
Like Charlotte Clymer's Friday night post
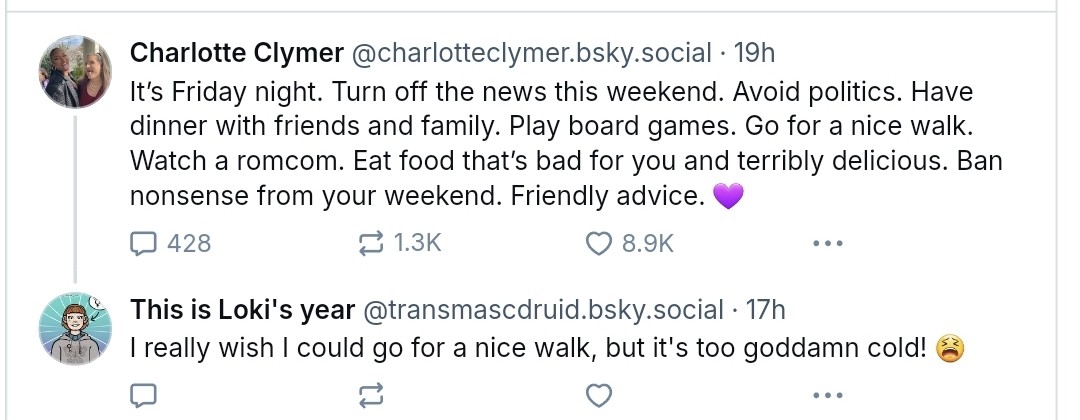pos(598,243)
